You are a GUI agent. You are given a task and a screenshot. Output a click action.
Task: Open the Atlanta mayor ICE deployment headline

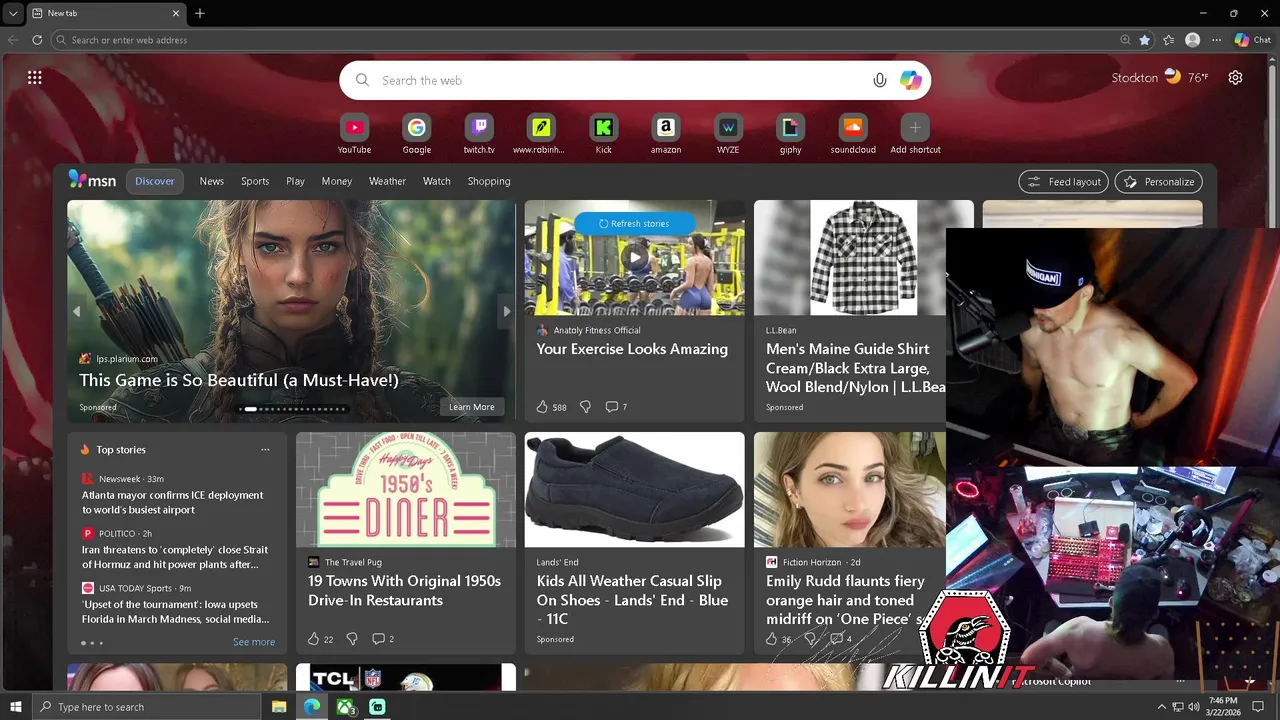click(173, 502)
